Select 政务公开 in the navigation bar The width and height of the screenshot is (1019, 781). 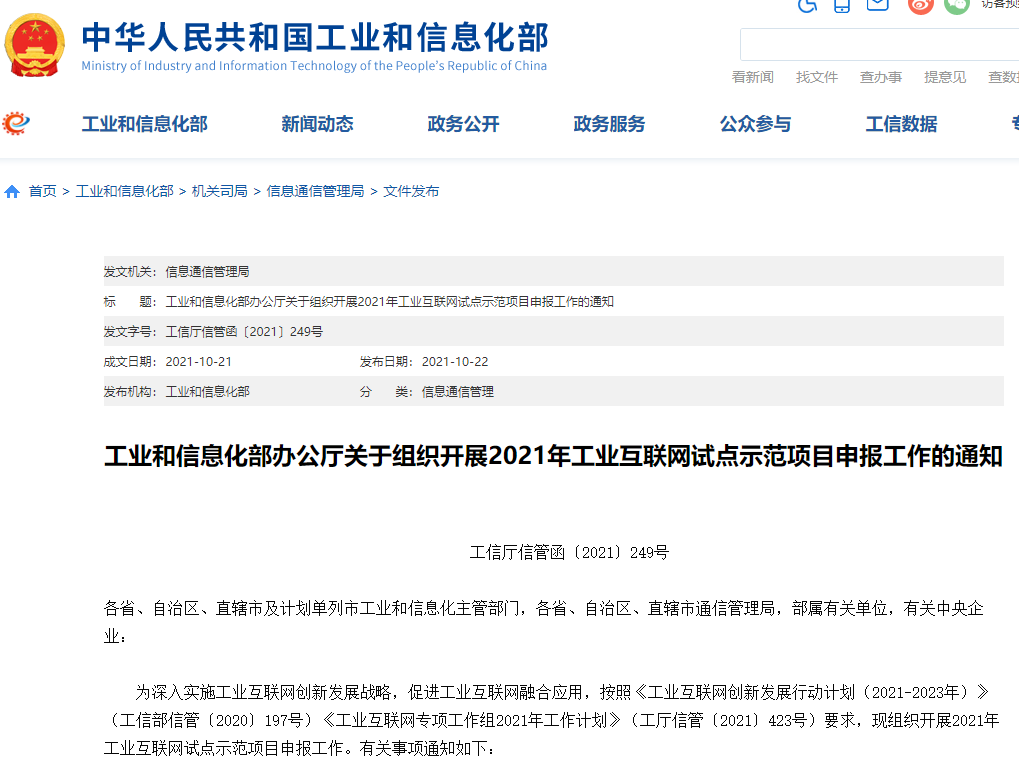[463, 124]
